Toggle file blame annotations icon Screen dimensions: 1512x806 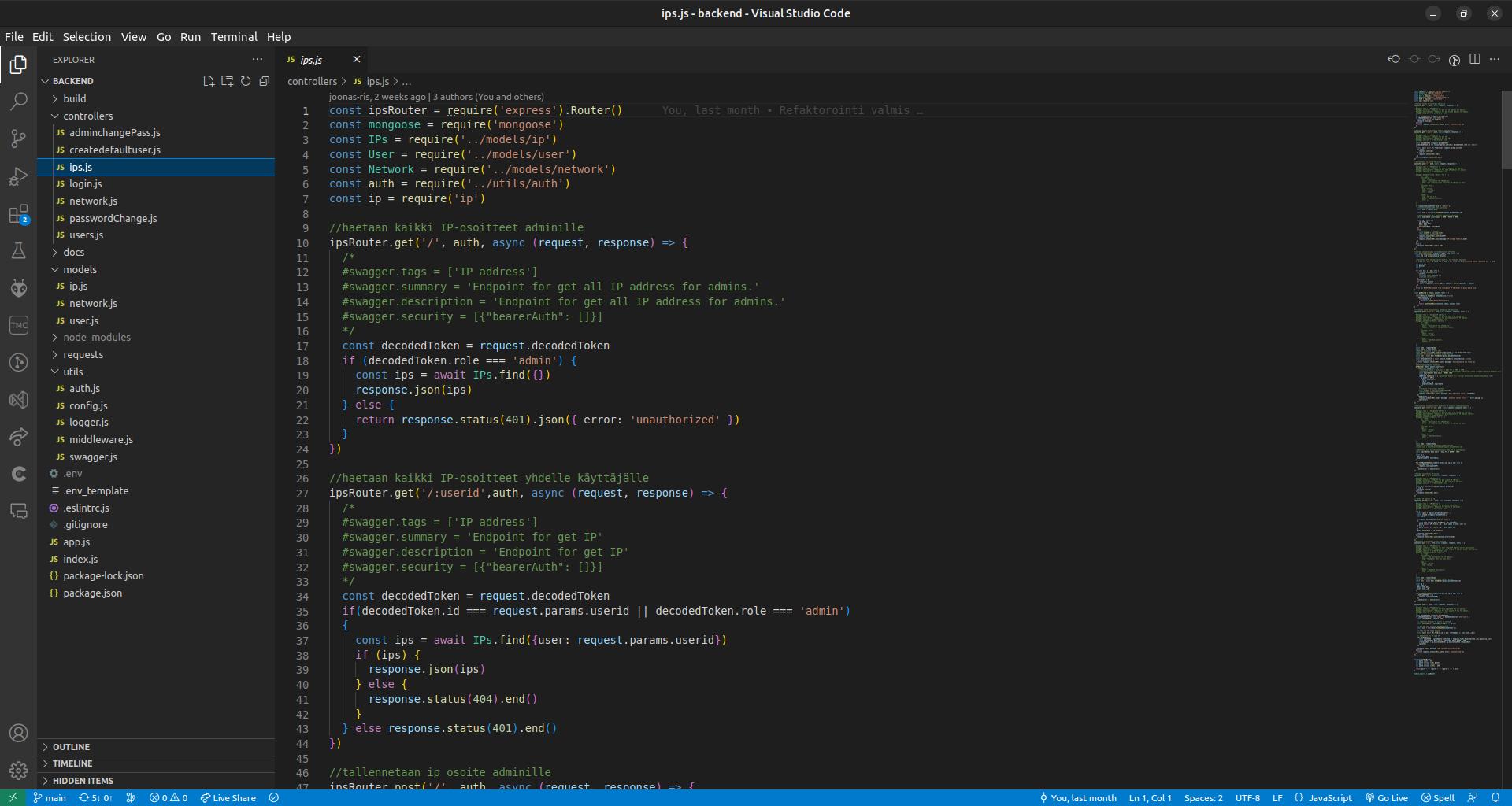[1455, 60]
